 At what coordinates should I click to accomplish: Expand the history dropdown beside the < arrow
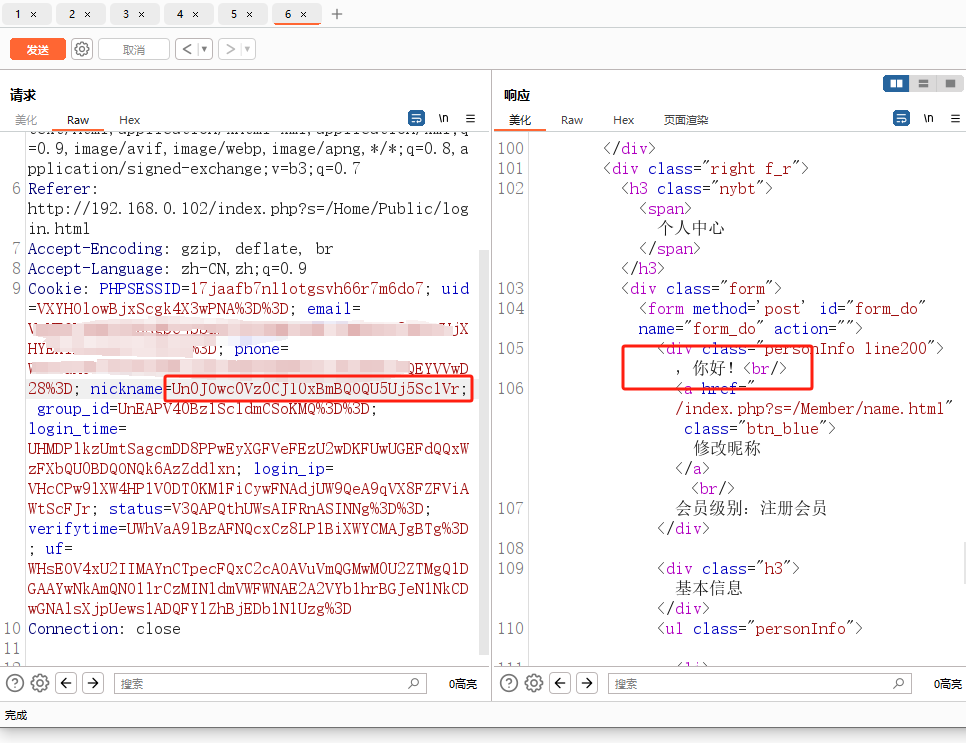coord(205,49)
